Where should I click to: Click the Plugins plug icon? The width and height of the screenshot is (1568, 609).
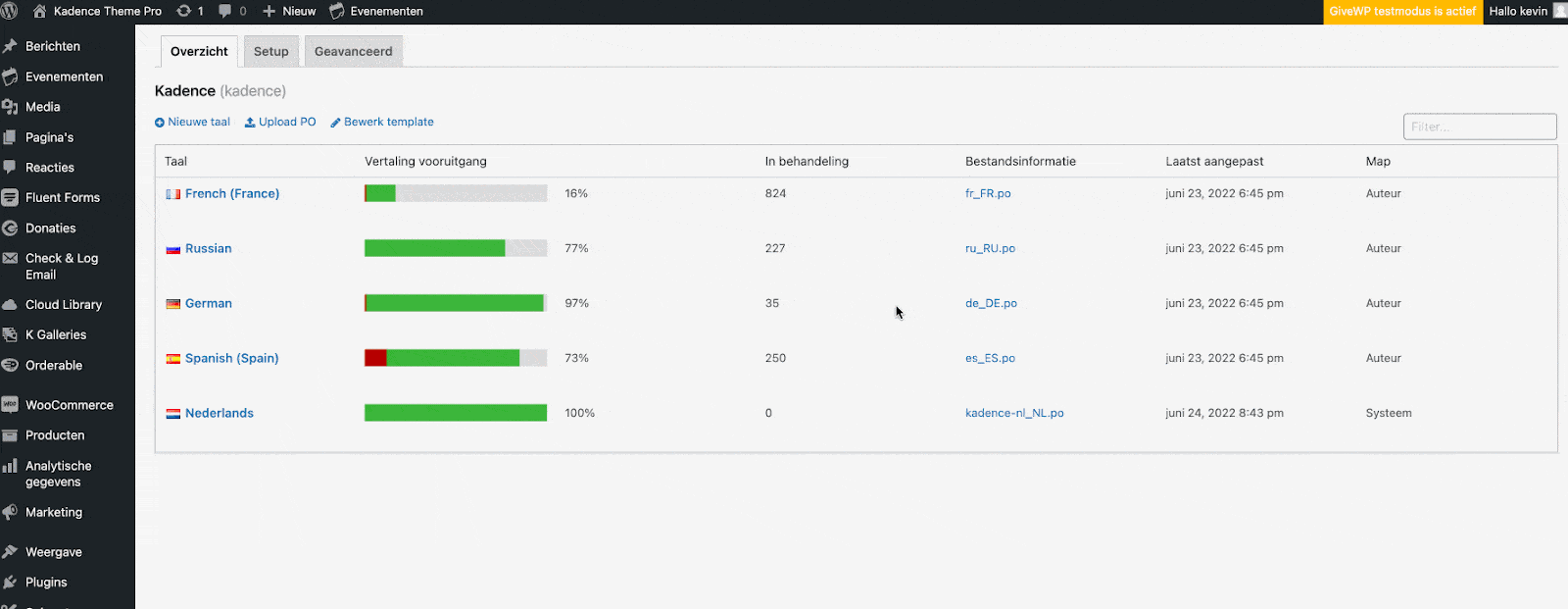click(10, 583)
